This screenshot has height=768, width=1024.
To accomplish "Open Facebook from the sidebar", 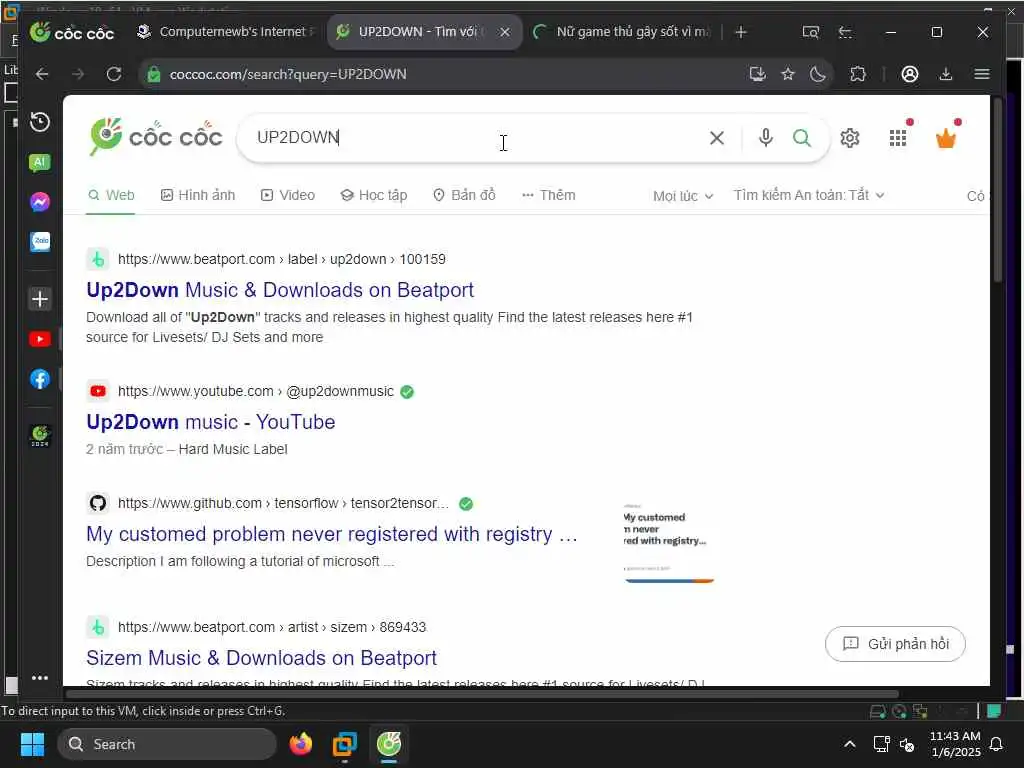I will (x=40, y=379).
